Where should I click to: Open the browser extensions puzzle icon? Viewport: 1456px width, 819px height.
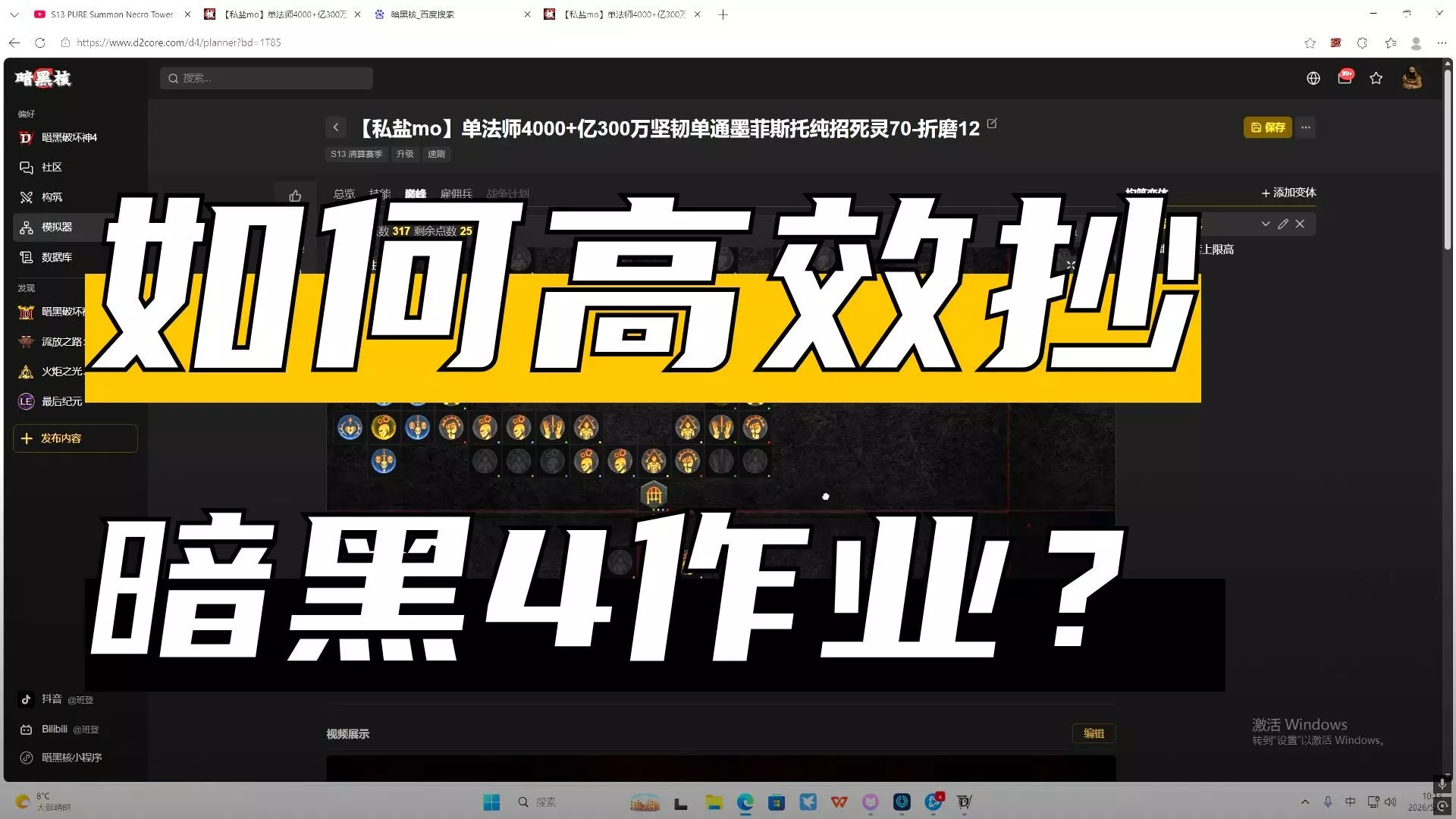[x=1362, y=43]
